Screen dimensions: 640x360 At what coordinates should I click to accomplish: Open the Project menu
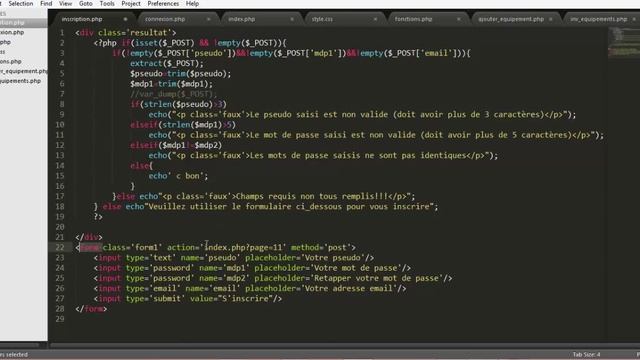coord(131,4)
